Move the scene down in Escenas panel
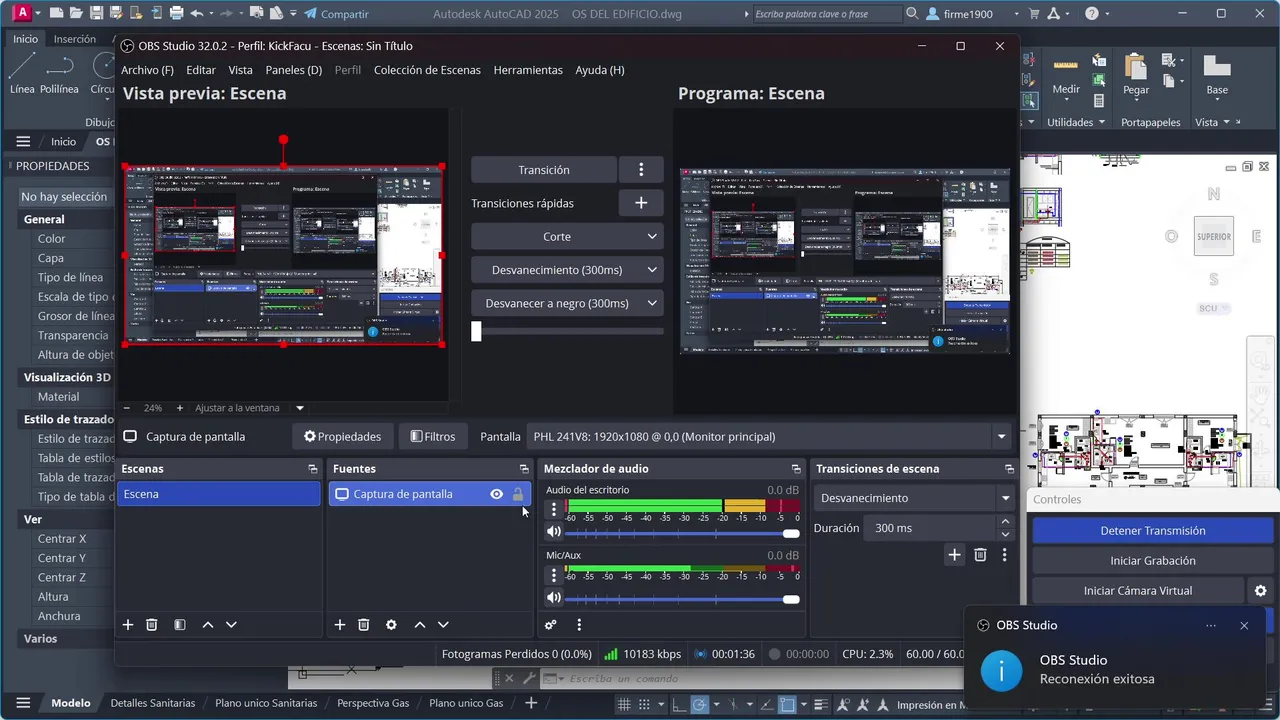 click(231, 625)
